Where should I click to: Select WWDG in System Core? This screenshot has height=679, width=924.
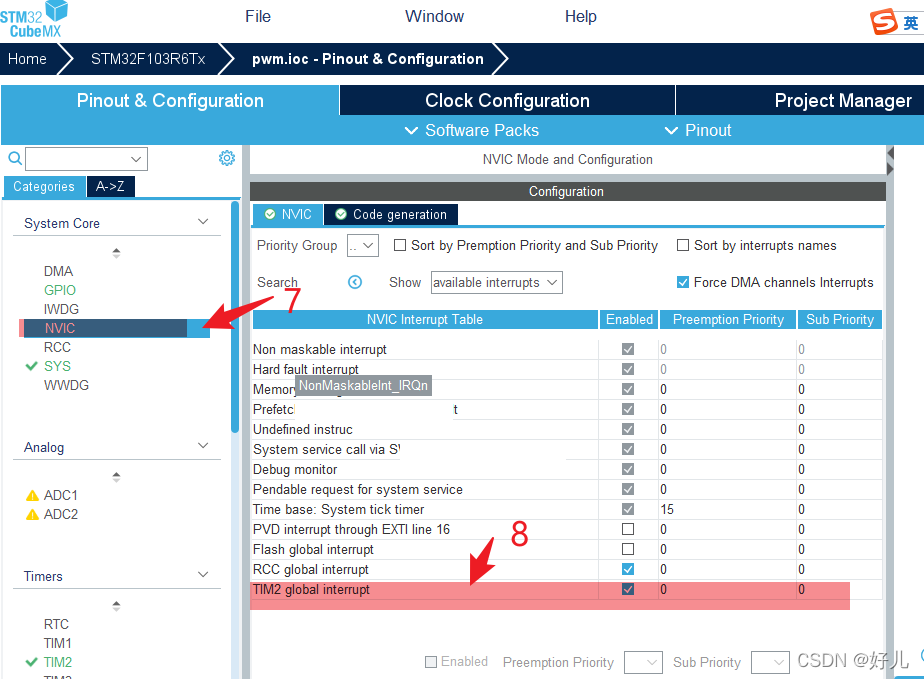(66, 385)
